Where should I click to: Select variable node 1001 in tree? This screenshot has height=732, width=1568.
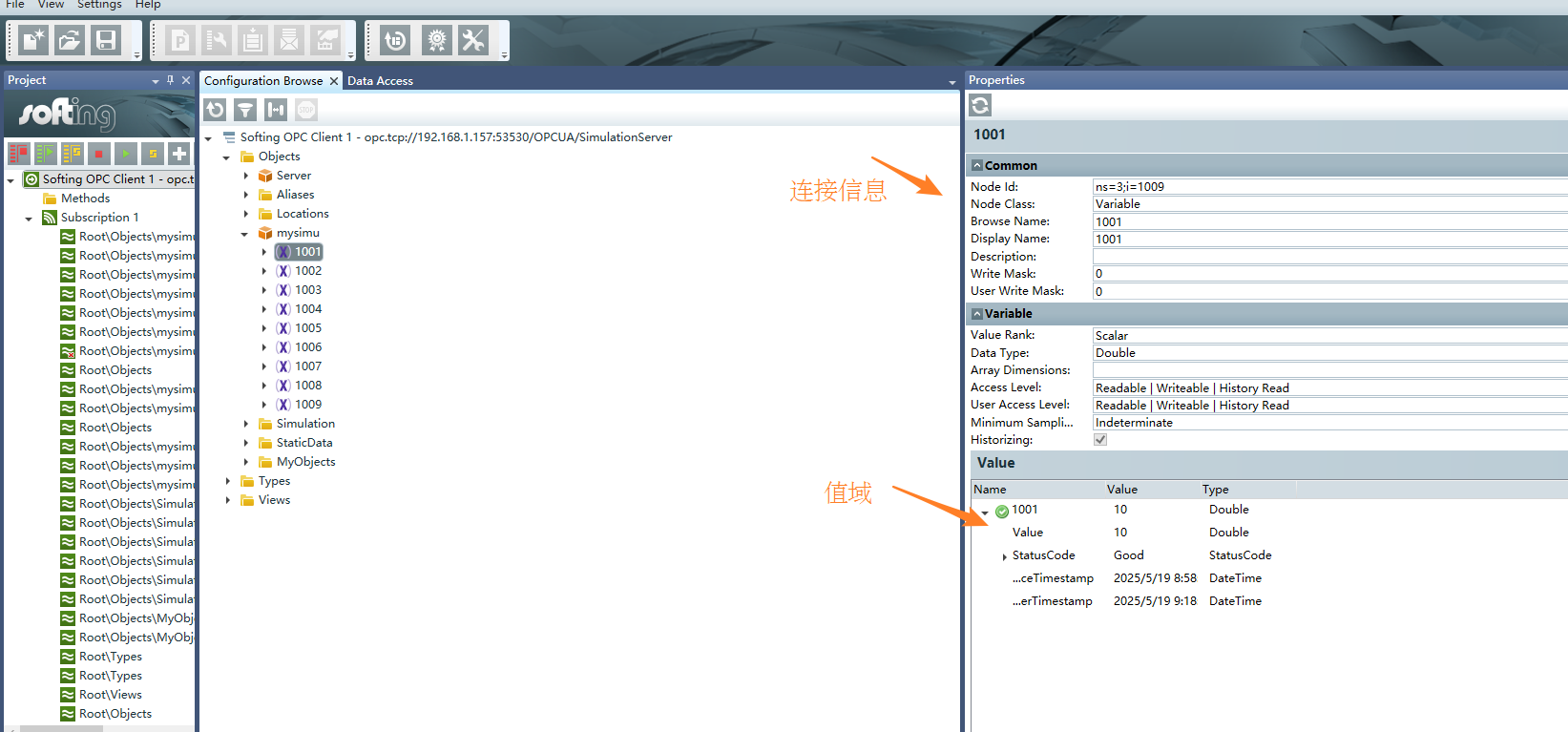pyautogui.click(x=300, y=252)
